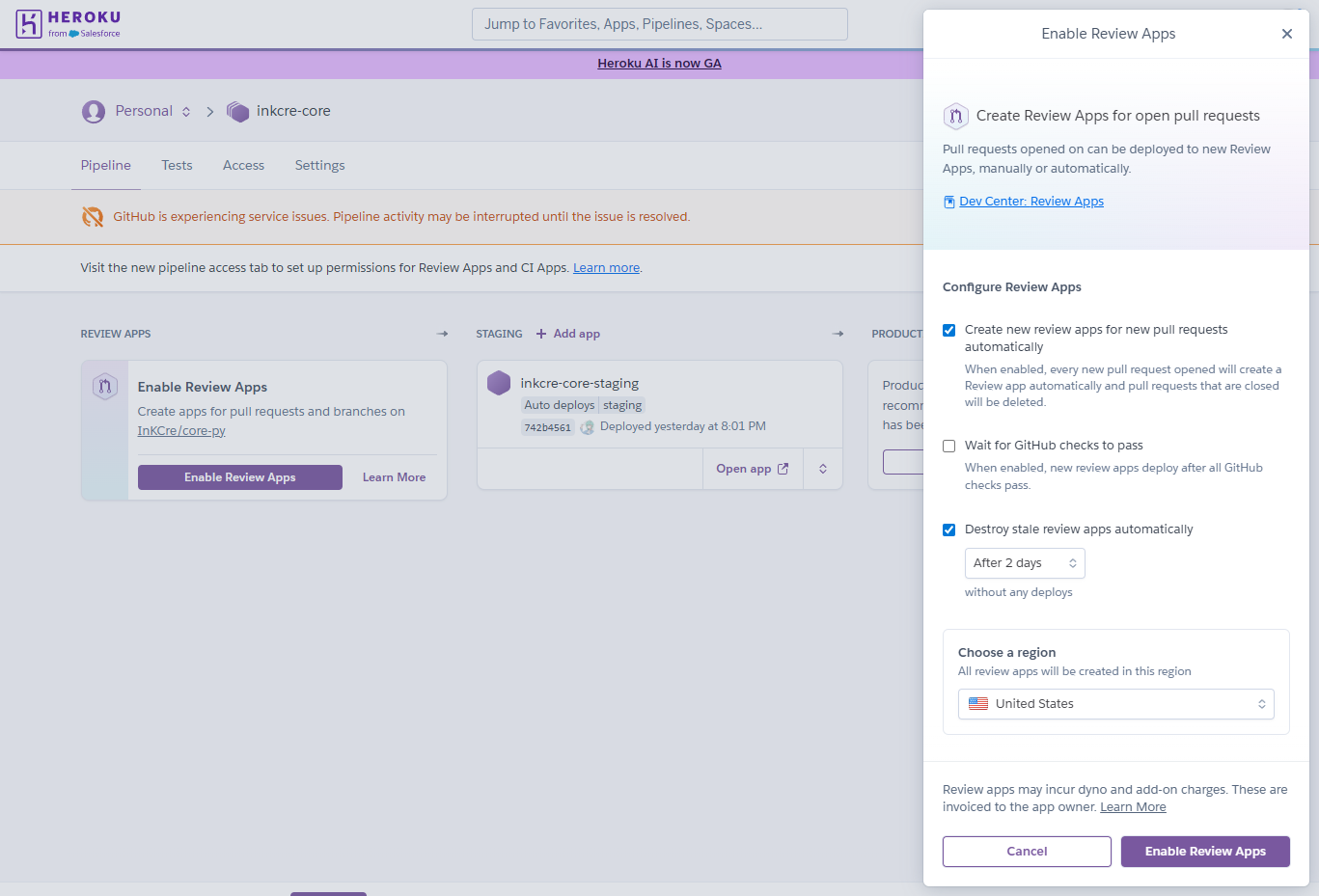Uncheck Destroy stale review apps automatically
1319x896 pixels.
[x=949, y=529]
